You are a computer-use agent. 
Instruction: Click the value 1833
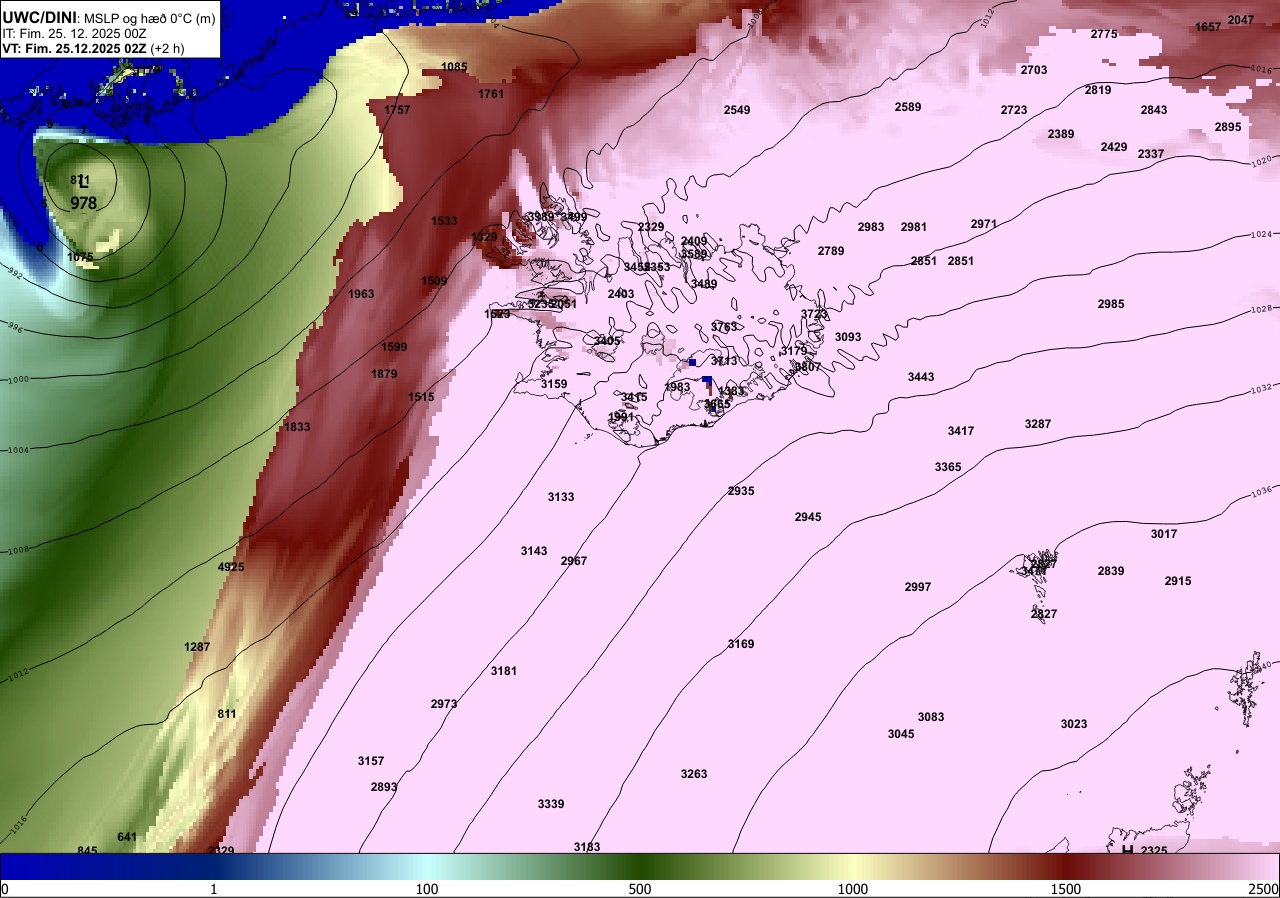click(x=297, y=427)
